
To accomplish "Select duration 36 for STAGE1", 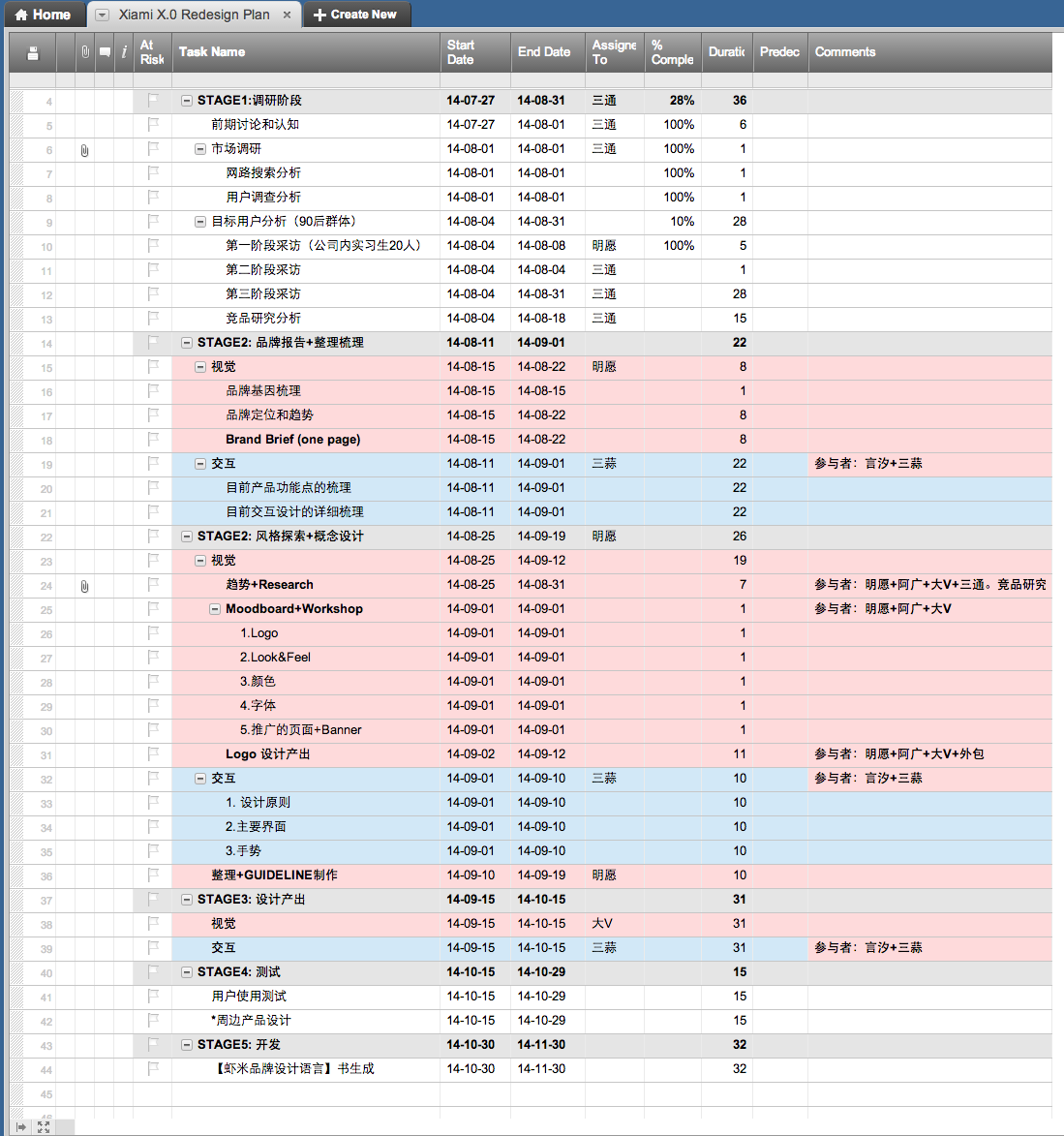I will [727, 101].
